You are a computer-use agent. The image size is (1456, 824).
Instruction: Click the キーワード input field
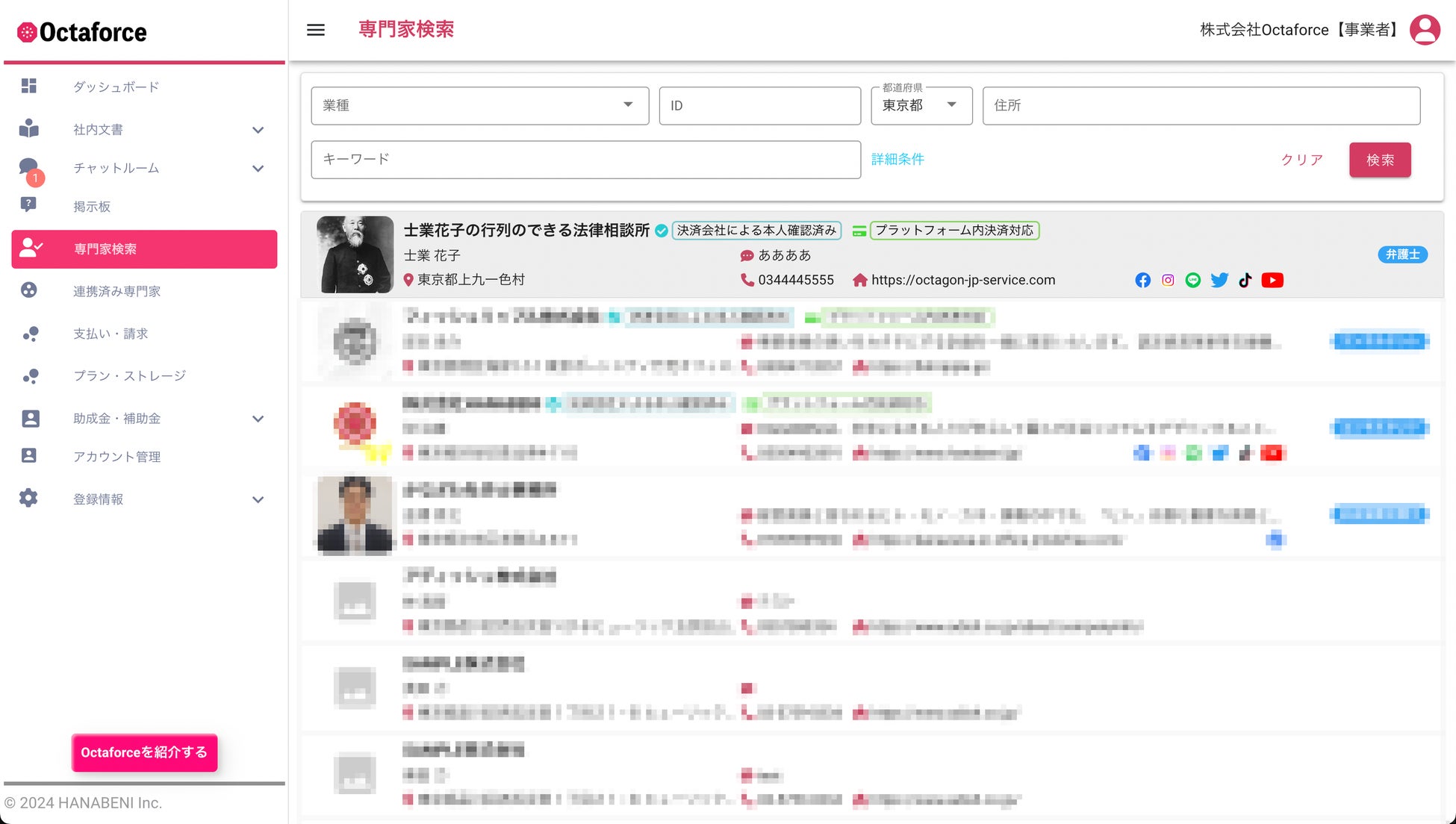click(585, 159)
